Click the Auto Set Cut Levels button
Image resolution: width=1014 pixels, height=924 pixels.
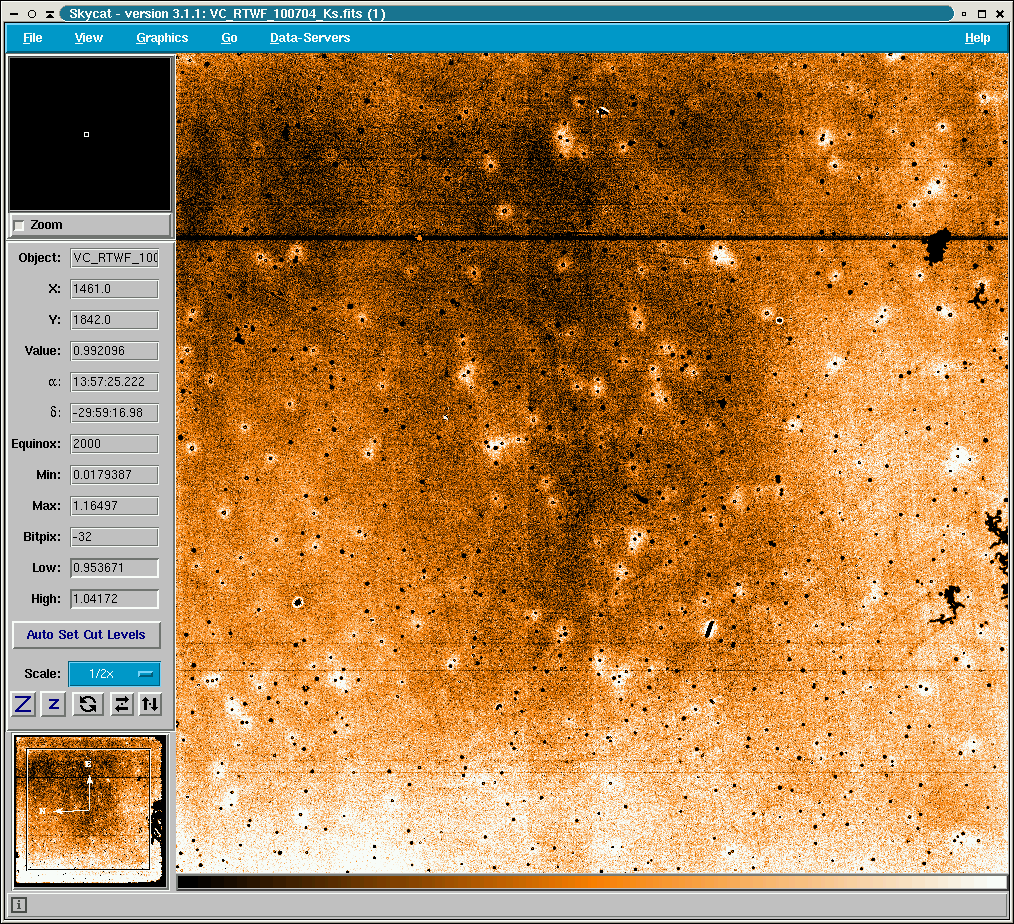coord(86,635)
